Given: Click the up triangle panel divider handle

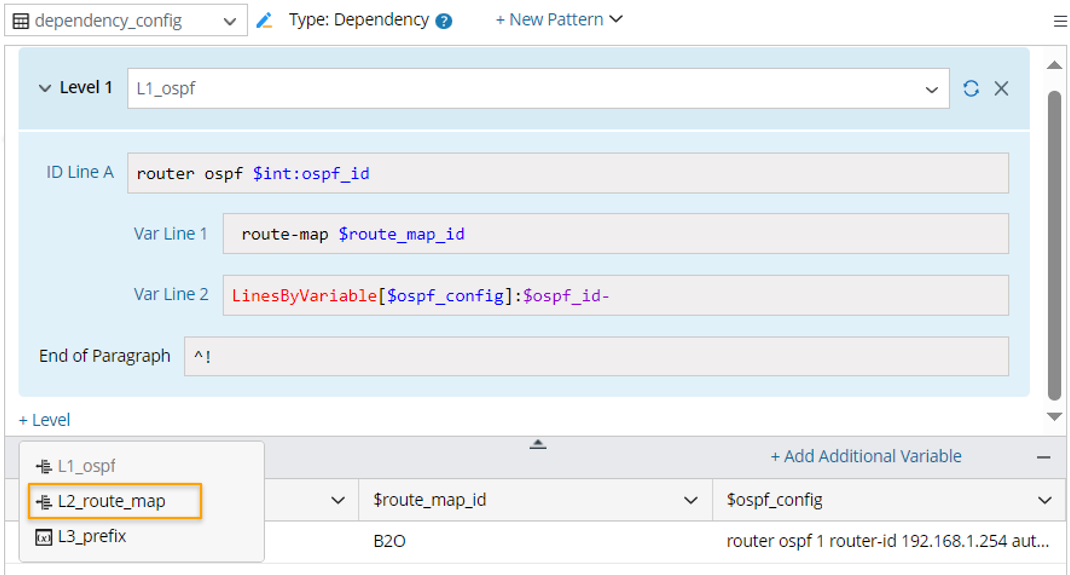Looking at the screenshot, I should coord(538,444).
